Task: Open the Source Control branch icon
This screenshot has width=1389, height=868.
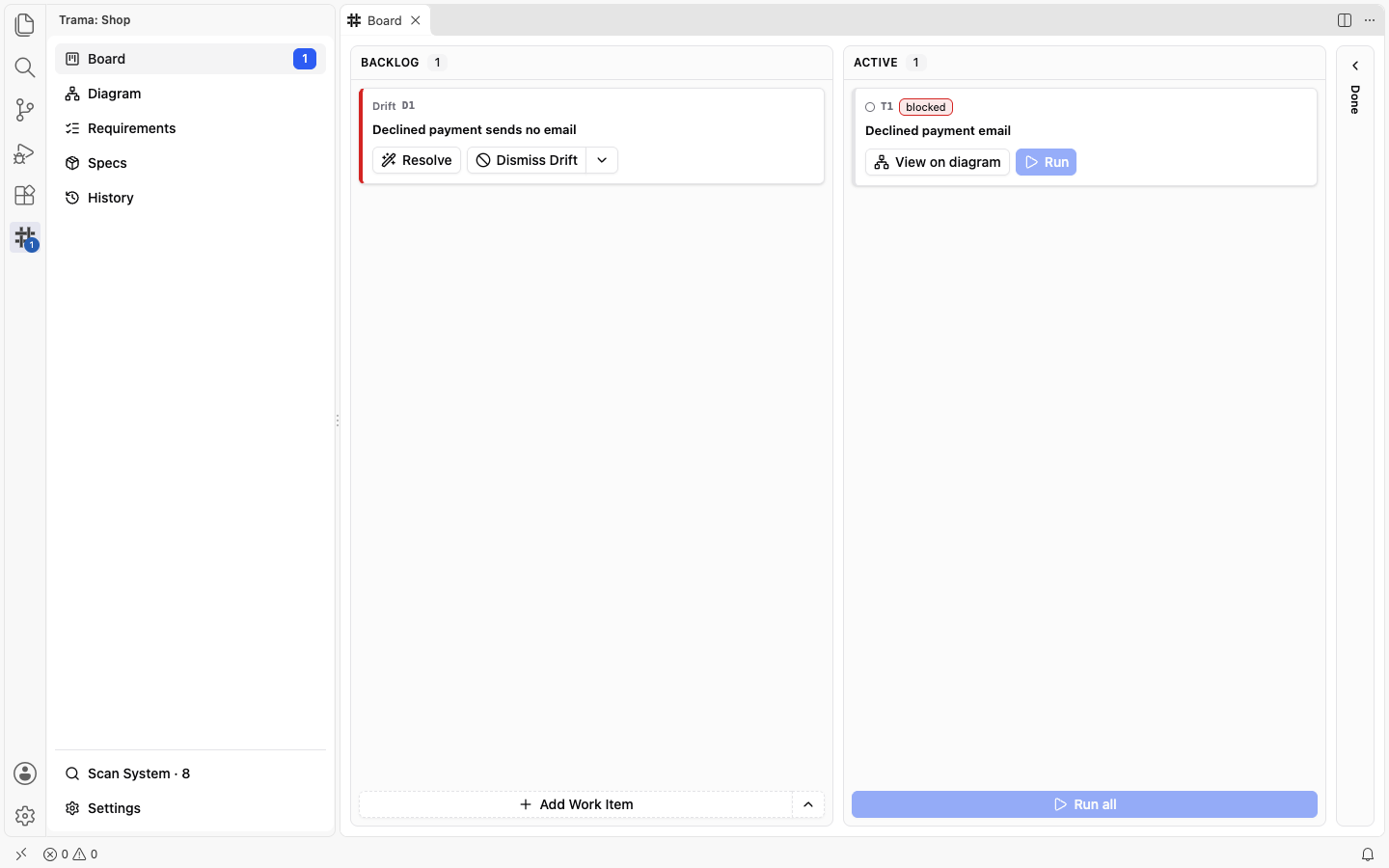Action: tap(25, 109)
